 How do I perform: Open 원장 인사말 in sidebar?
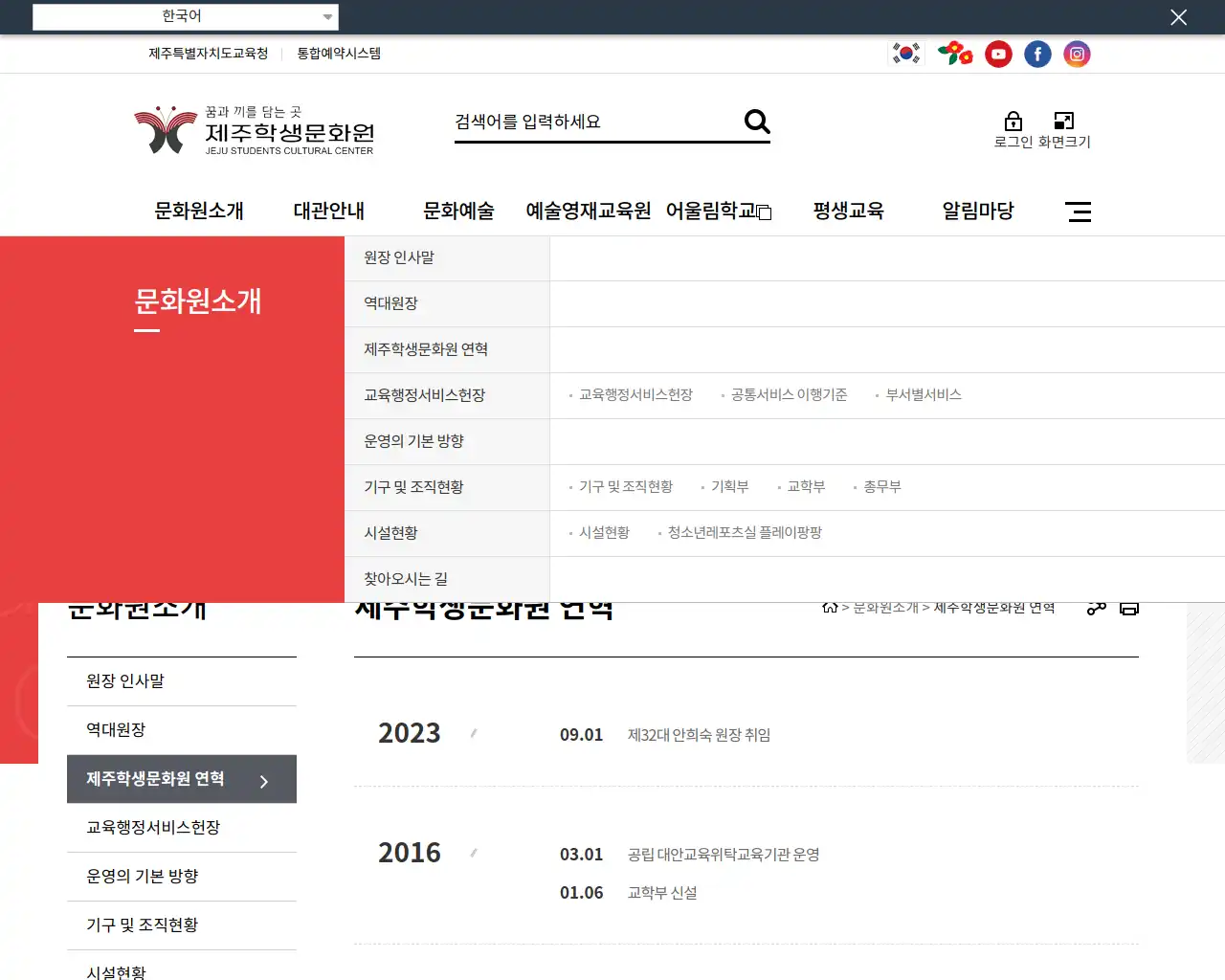click(182, 681)
